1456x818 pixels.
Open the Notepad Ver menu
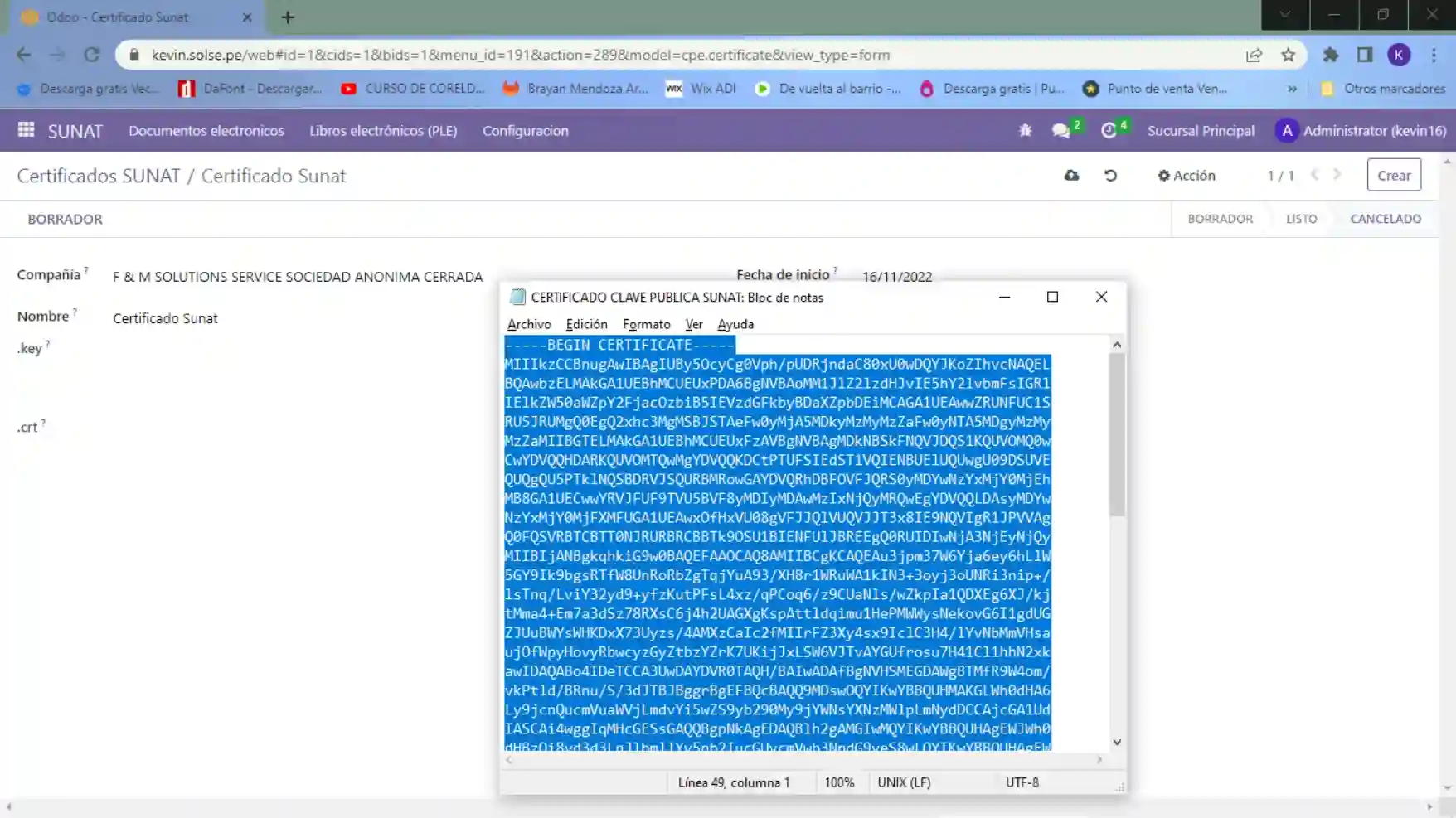[693, 324]
